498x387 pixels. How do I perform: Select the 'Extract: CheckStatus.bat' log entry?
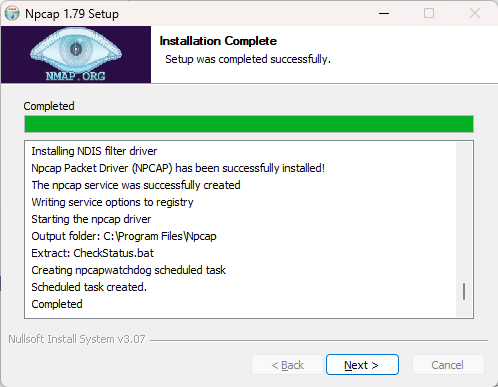[92, 253]
